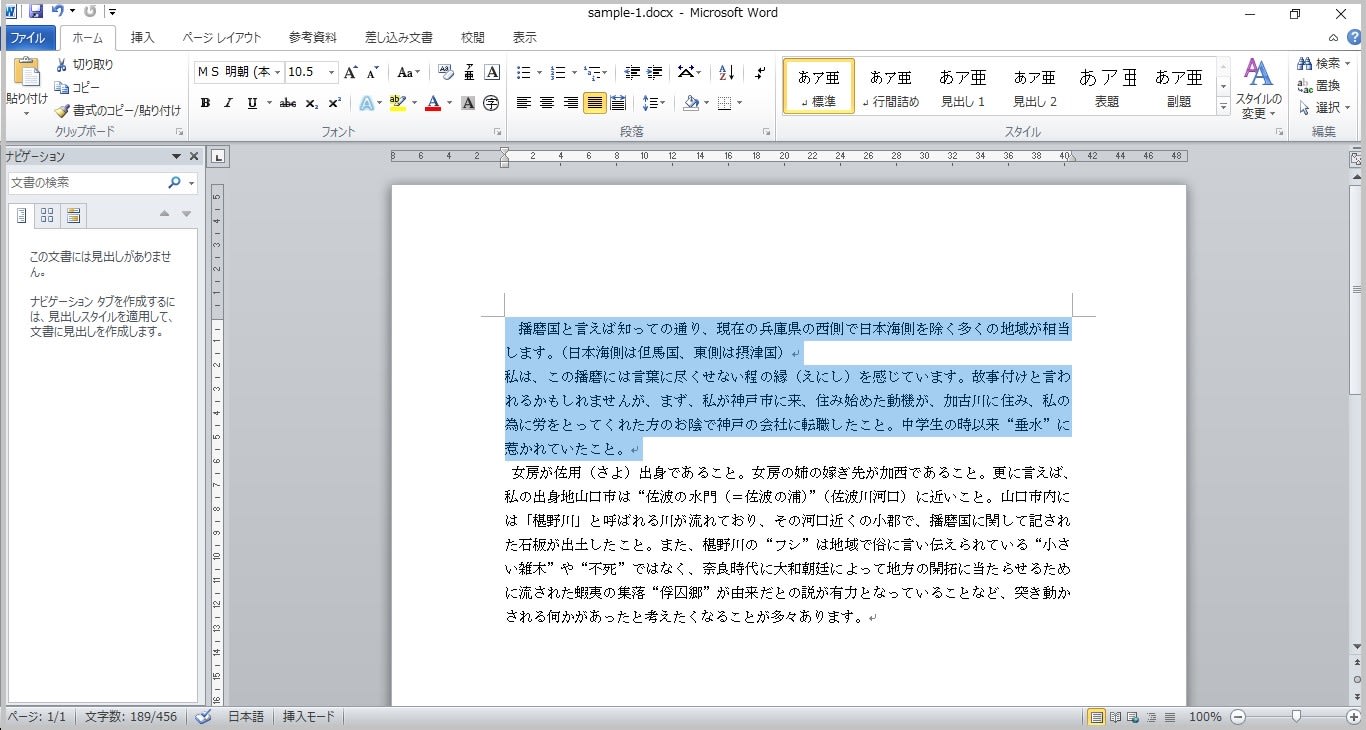This screenshot has height=730, width=1366.
Task: Open the font name dropdown (ＭＳ 明朝)
Action: tap(278, 72)
